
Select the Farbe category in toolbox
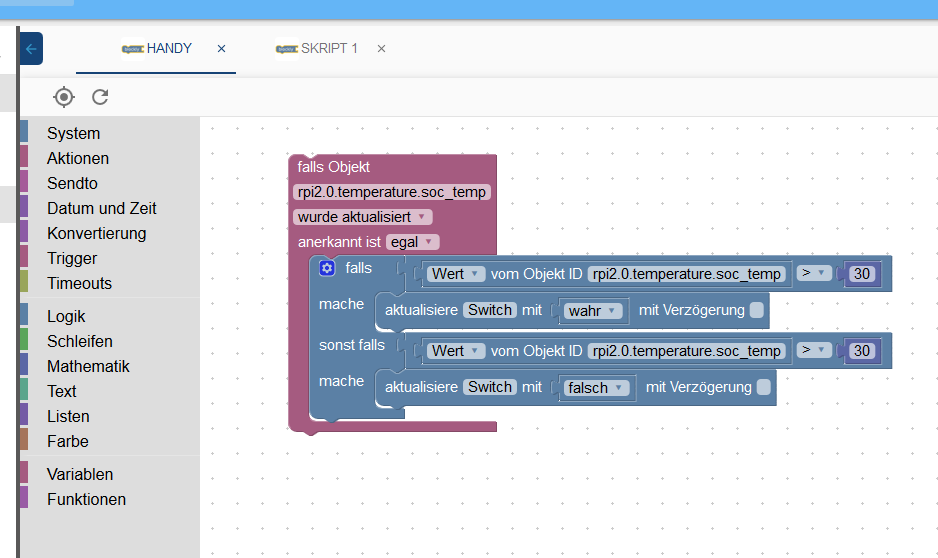(x=67, y=441)
